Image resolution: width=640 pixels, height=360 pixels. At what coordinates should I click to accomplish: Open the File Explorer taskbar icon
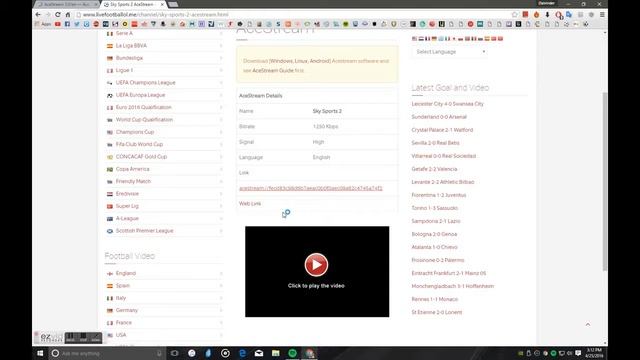pyautogui.click(x=276, y=353)
